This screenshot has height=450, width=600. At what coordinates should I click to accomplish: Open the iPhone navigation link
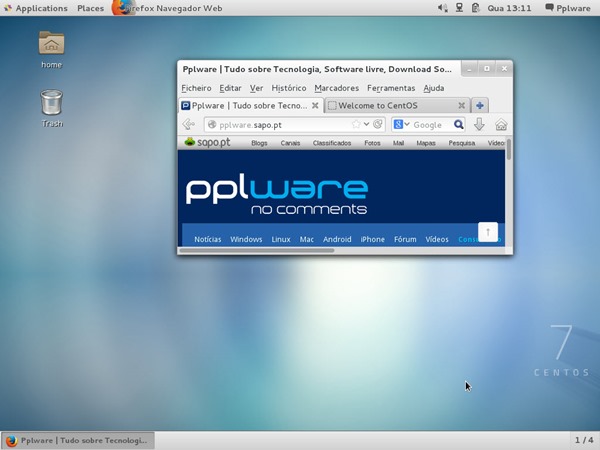(372, 240)
